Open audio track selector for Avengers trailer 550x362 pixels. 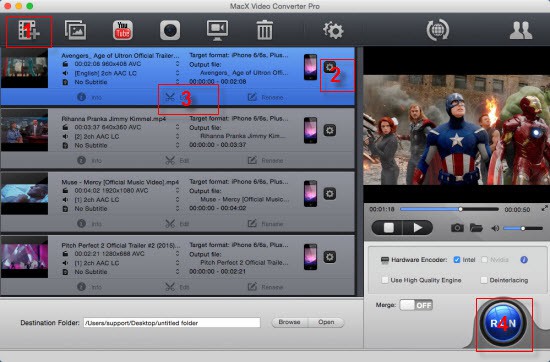[177, 73]
